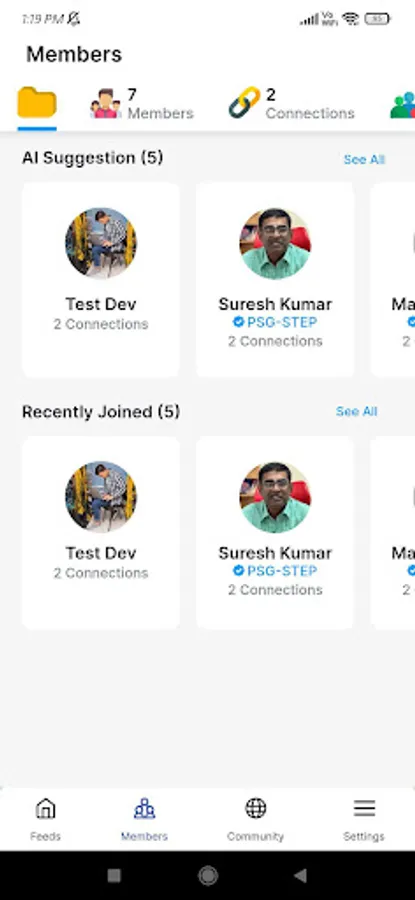Open Community globe icon
This screenshot has height=900, width=415.
pos(255,808)
